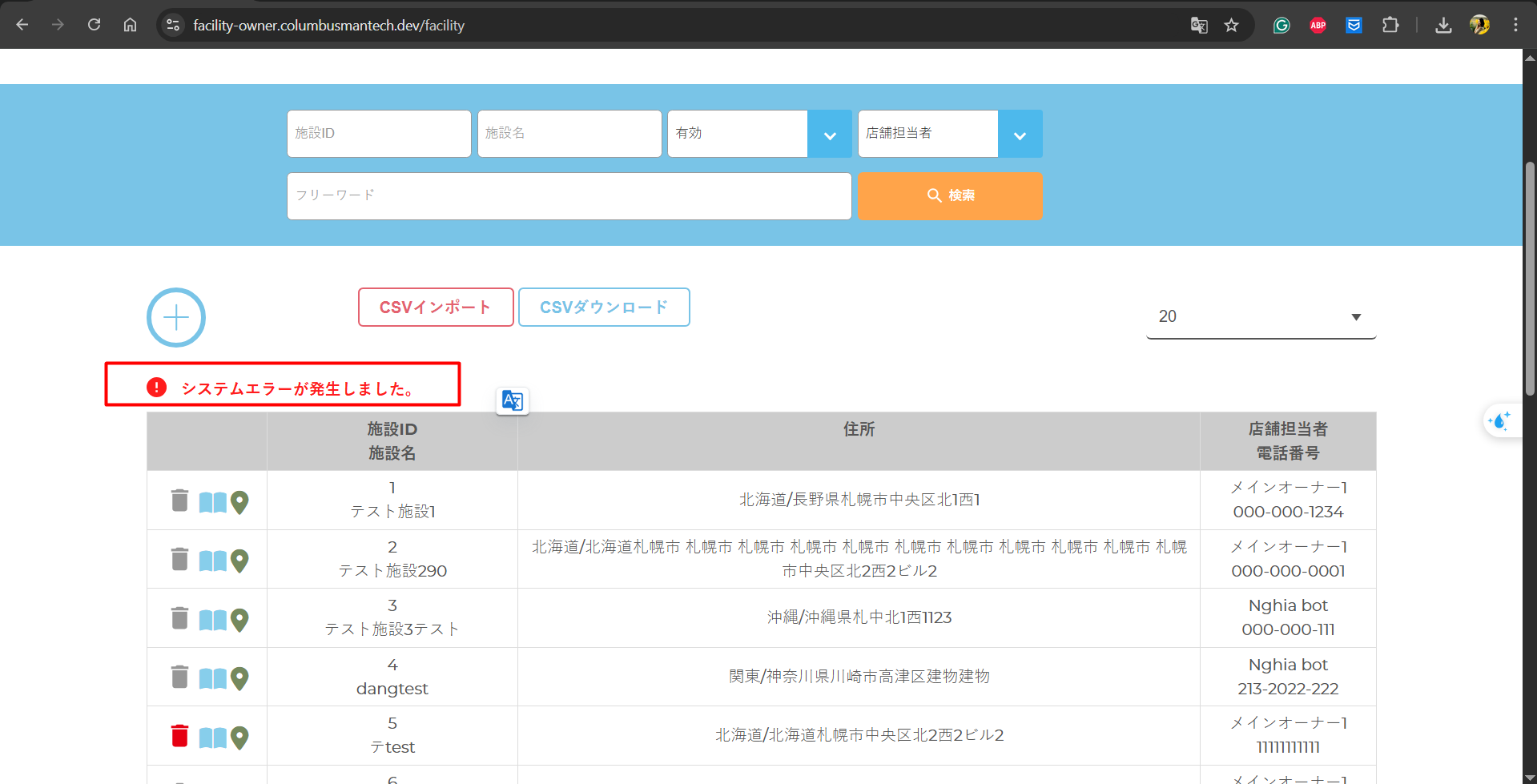Delete facility 1 using its trash icon
The width and height of the screenshot is (1537, 784).
tap(179, 501)
